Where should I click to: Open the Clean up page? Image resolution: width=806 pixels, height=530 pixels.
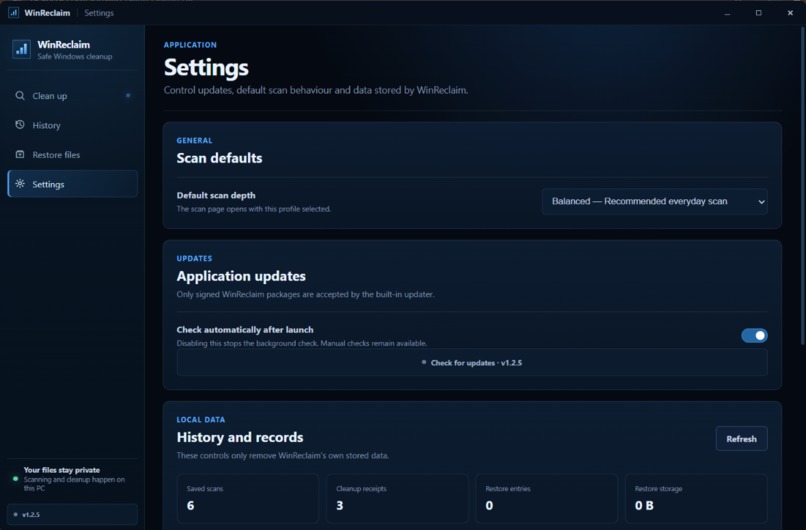(72, 96)
